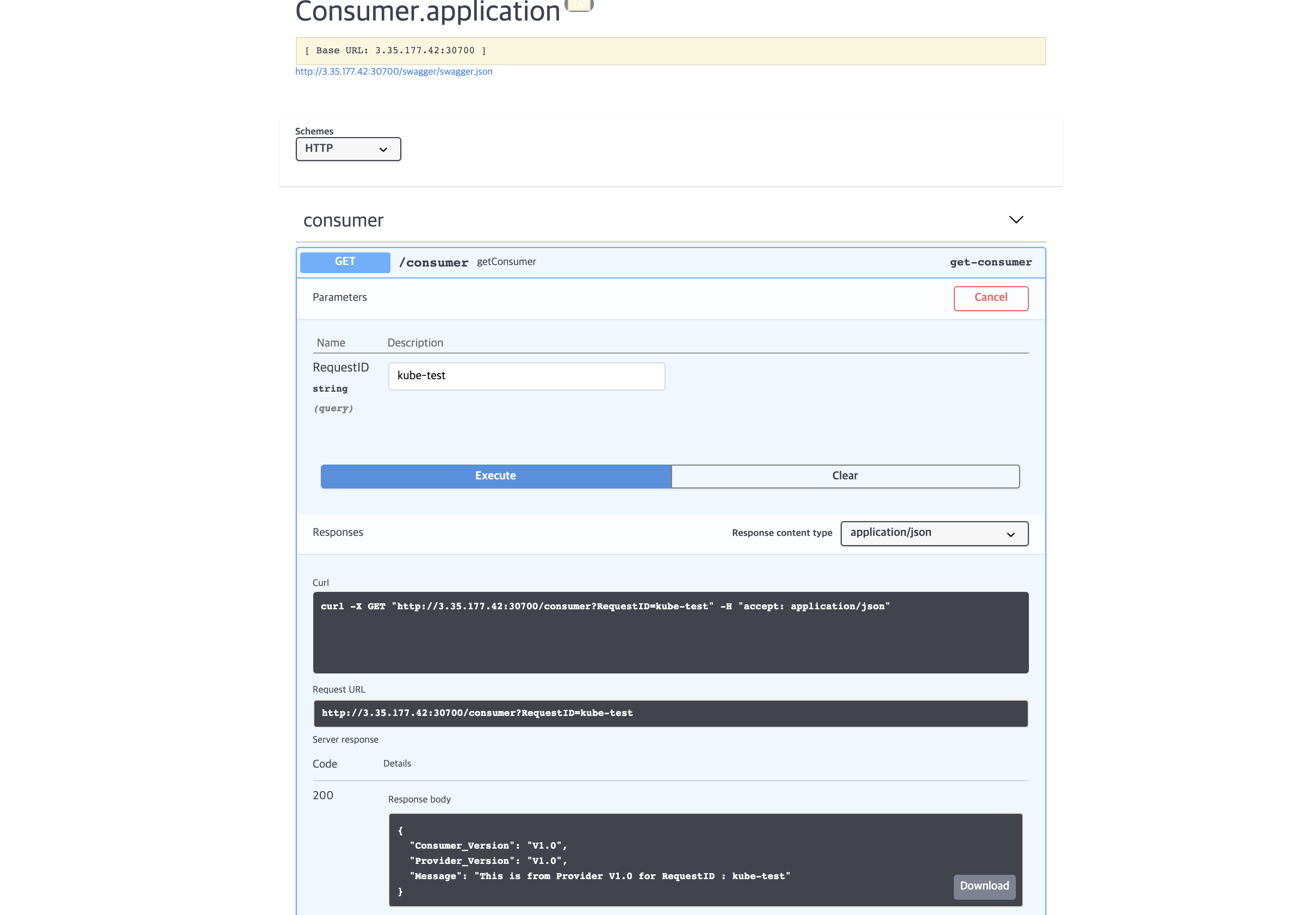Screen dimensions: 1316x915
Task: Click the getConsumer summary text
Action: coord(506,262)
